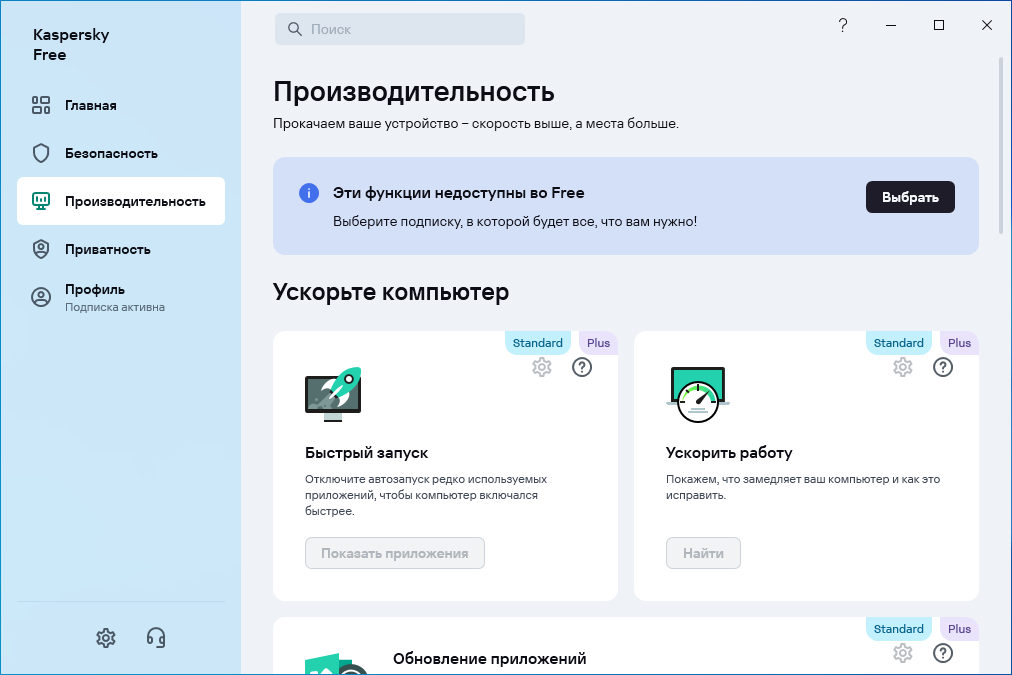The height and width of the screenshot is (675, 1012).
Task: Open the Безопасность section
Action: (121, 153)
